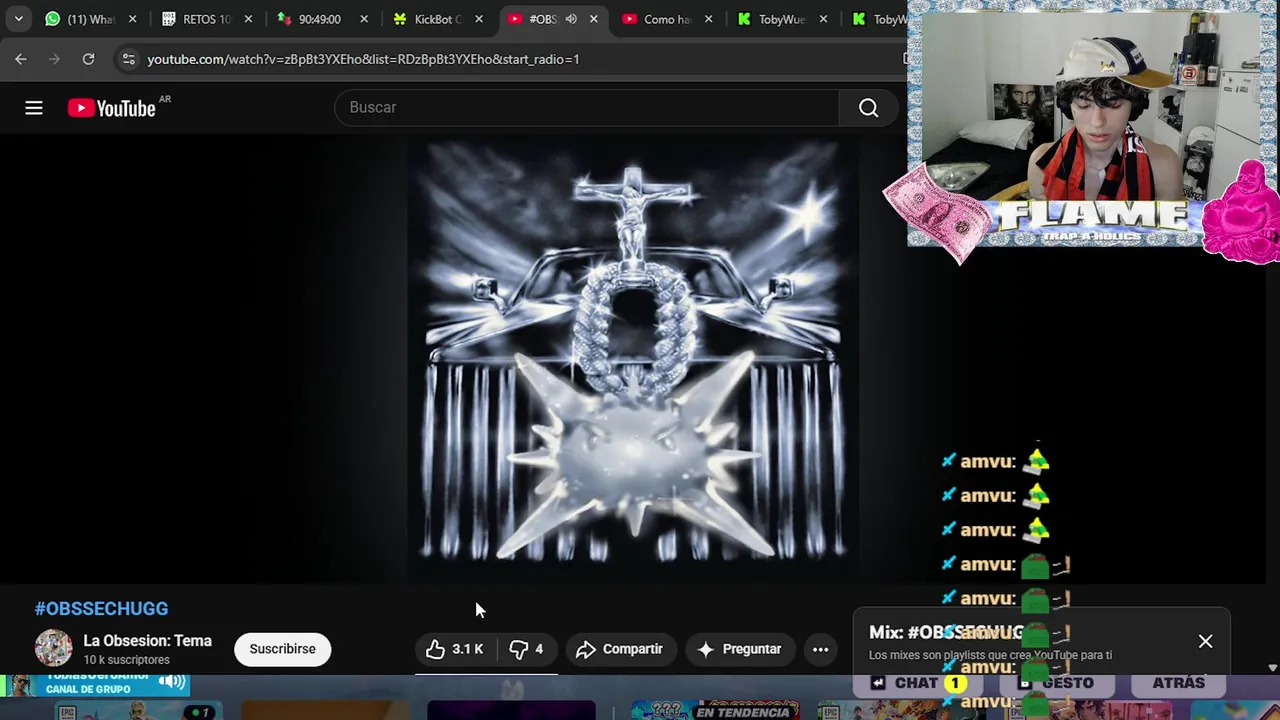The width and height of the screenshot is (1280, 720).
Task: Click the Compartir share button
Action: [x=620, y=649]
